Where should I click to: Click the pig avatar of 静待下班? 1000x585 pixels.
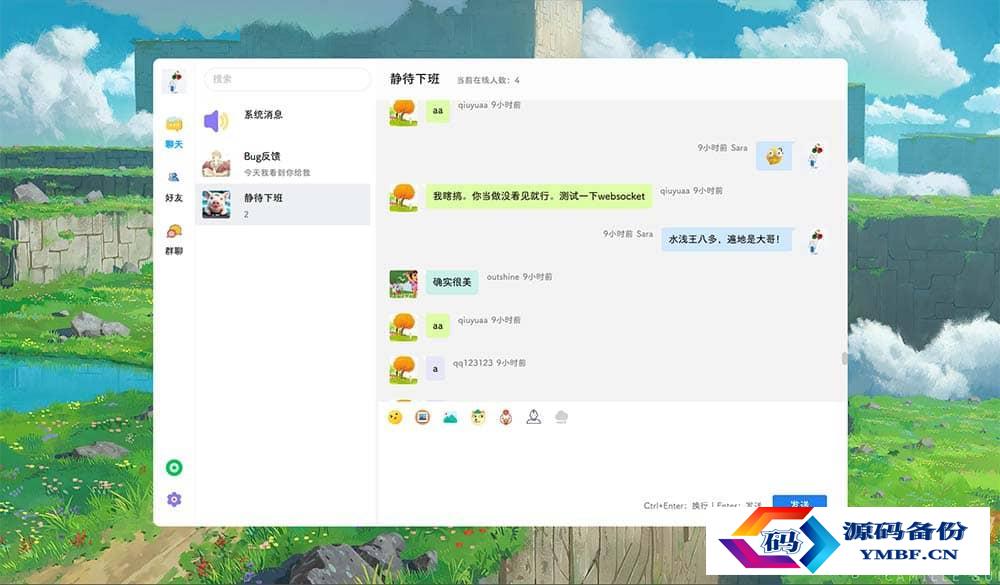pyautogui.click(x=216, y=204)
